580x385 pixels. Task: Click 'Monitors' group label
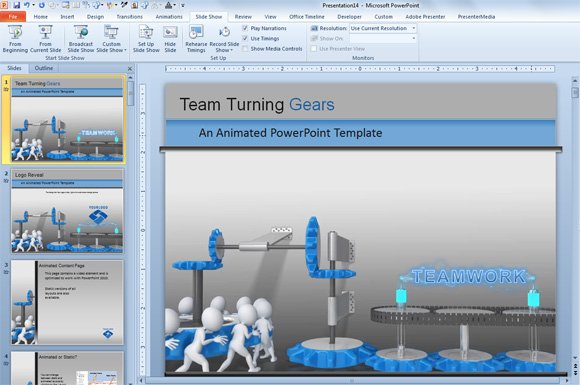tap(363, 58)
